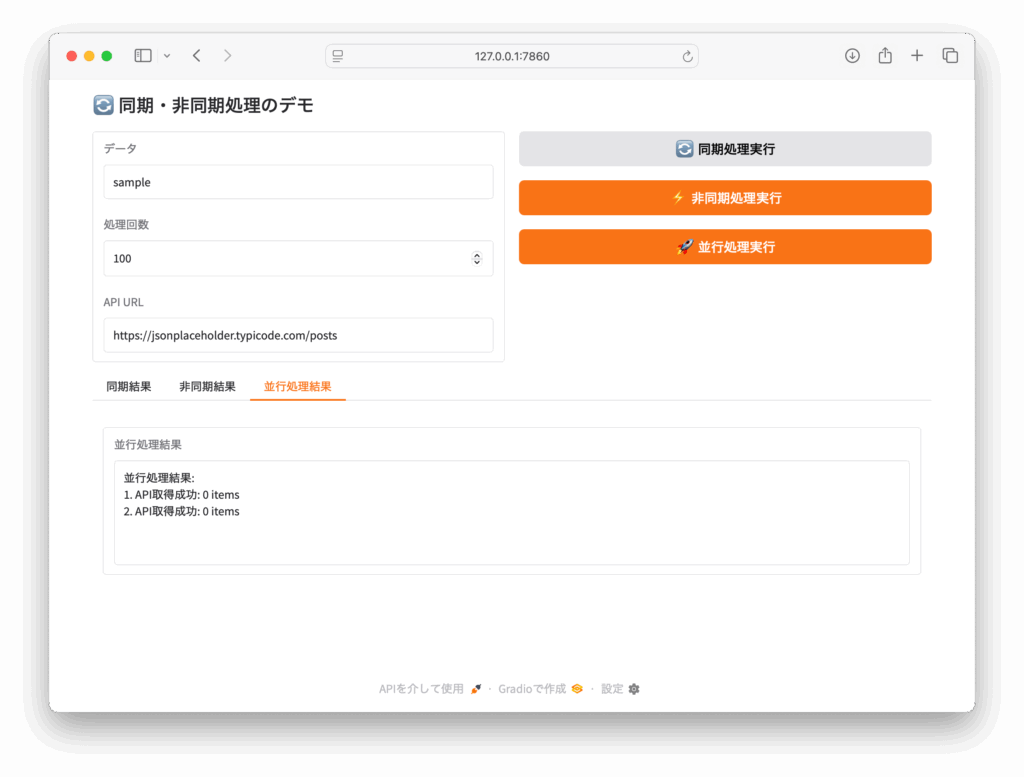Adjust 処理回数 using the number stepper arrows
The image size is (1024, 777).
[x=477, y=259]
